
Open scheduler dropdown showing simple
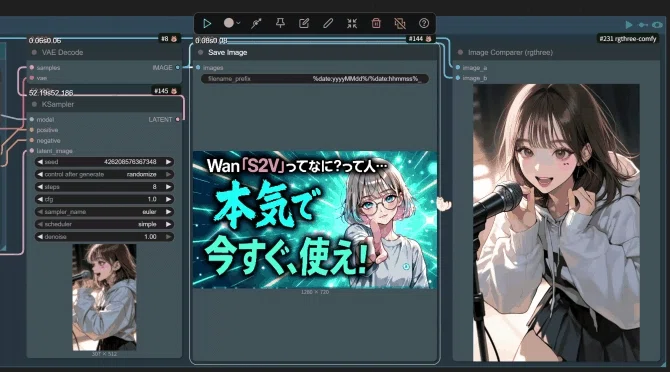(x=104, y=224)
